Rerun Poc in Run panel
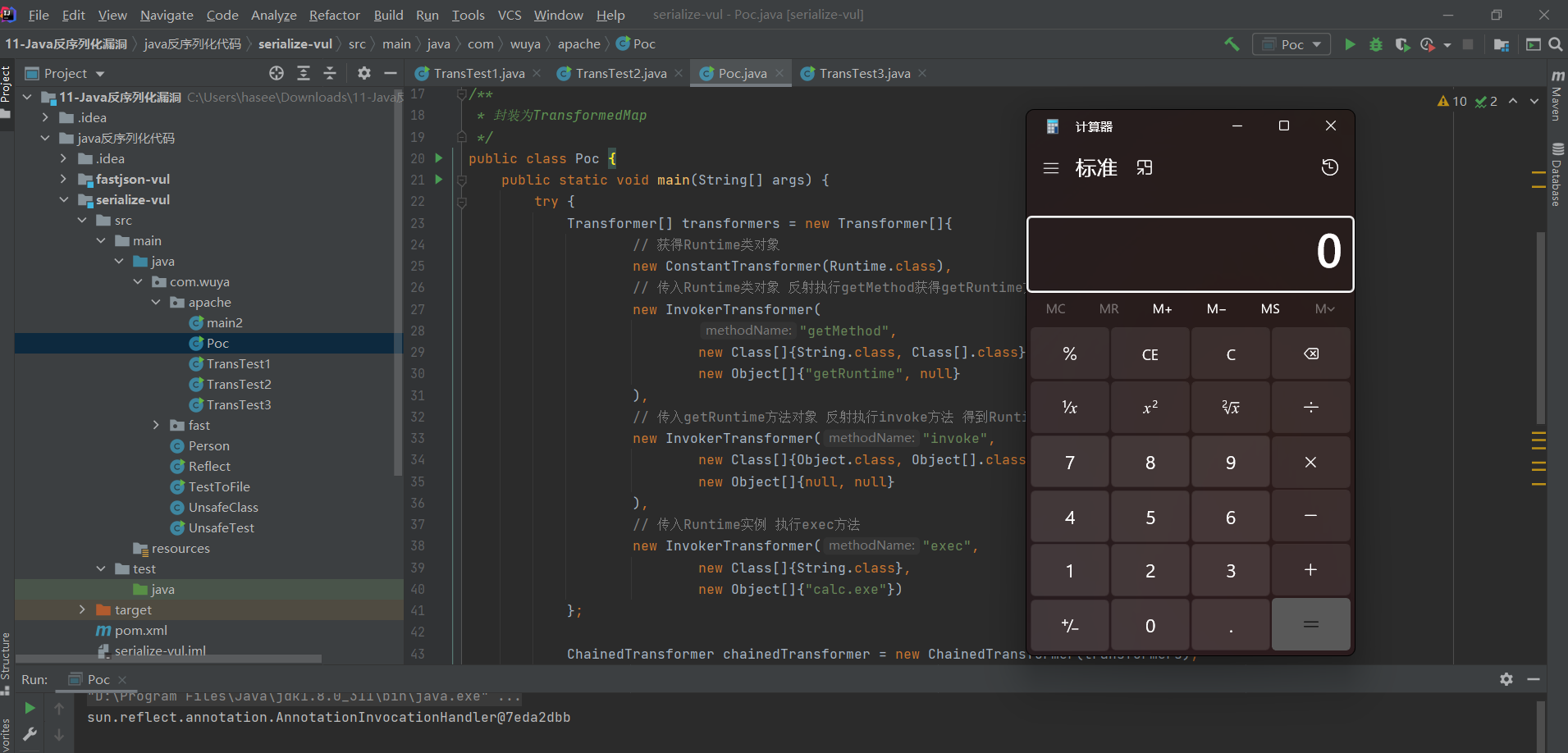 point(30,708)
